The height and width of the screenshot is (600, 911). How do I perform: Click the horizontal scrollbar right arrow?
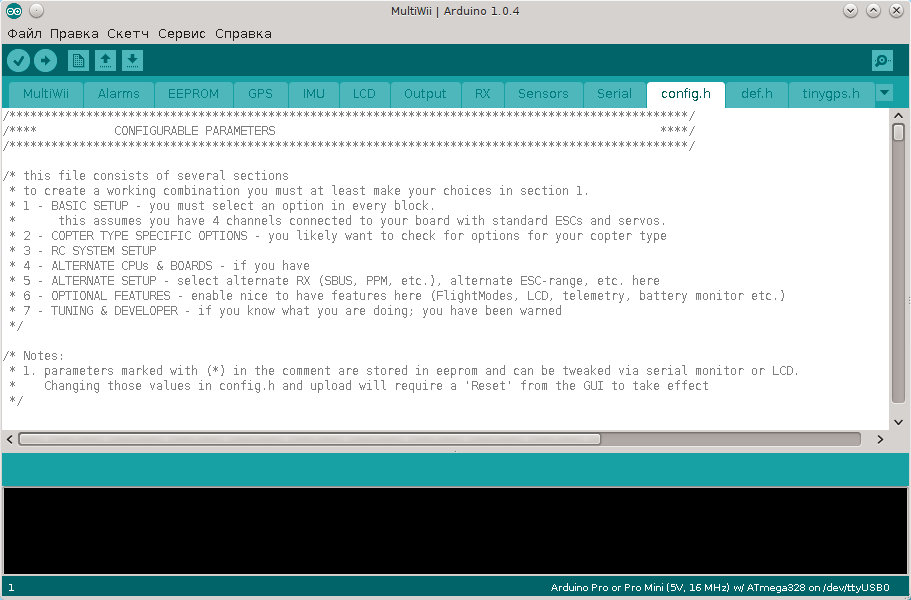(x=880, y=439)
